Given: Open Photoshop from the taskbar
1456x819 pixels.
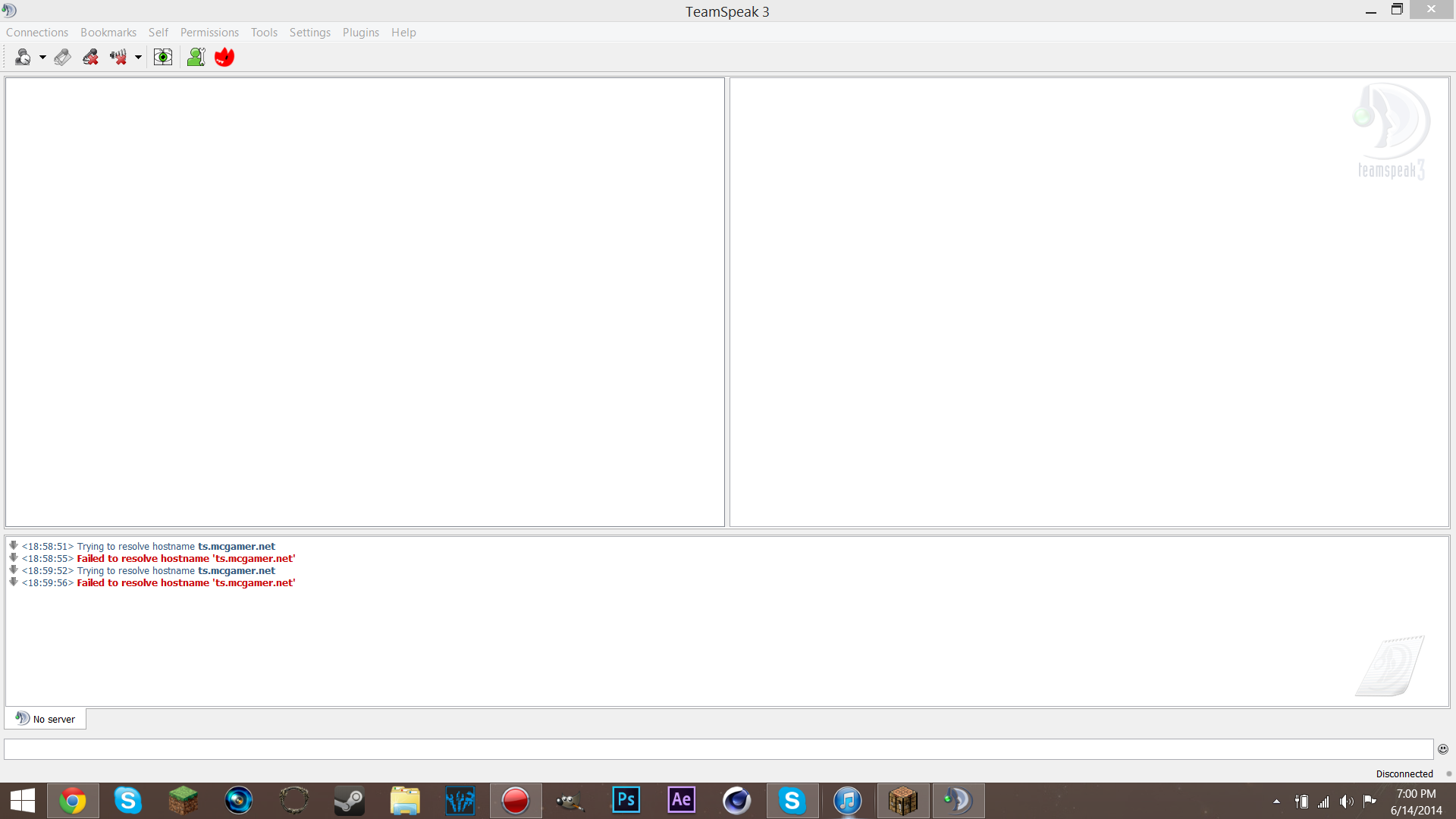Looking at the screenshot, I should 626,801.
